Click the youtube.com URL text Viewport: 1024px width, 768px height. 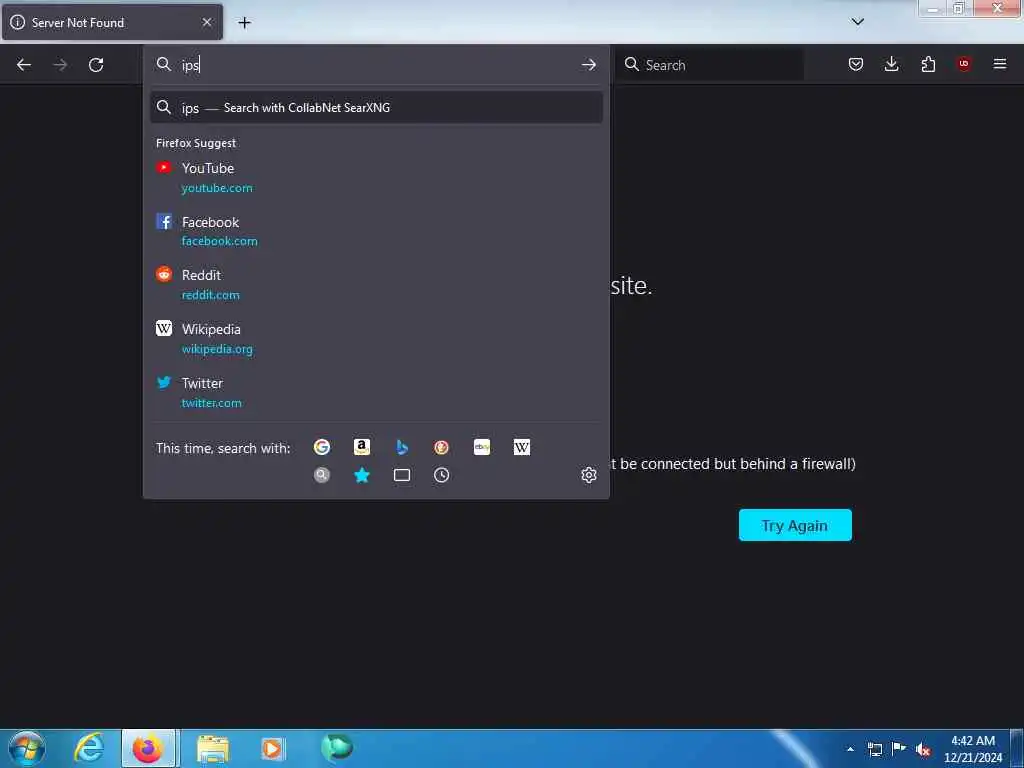point(217,188)
